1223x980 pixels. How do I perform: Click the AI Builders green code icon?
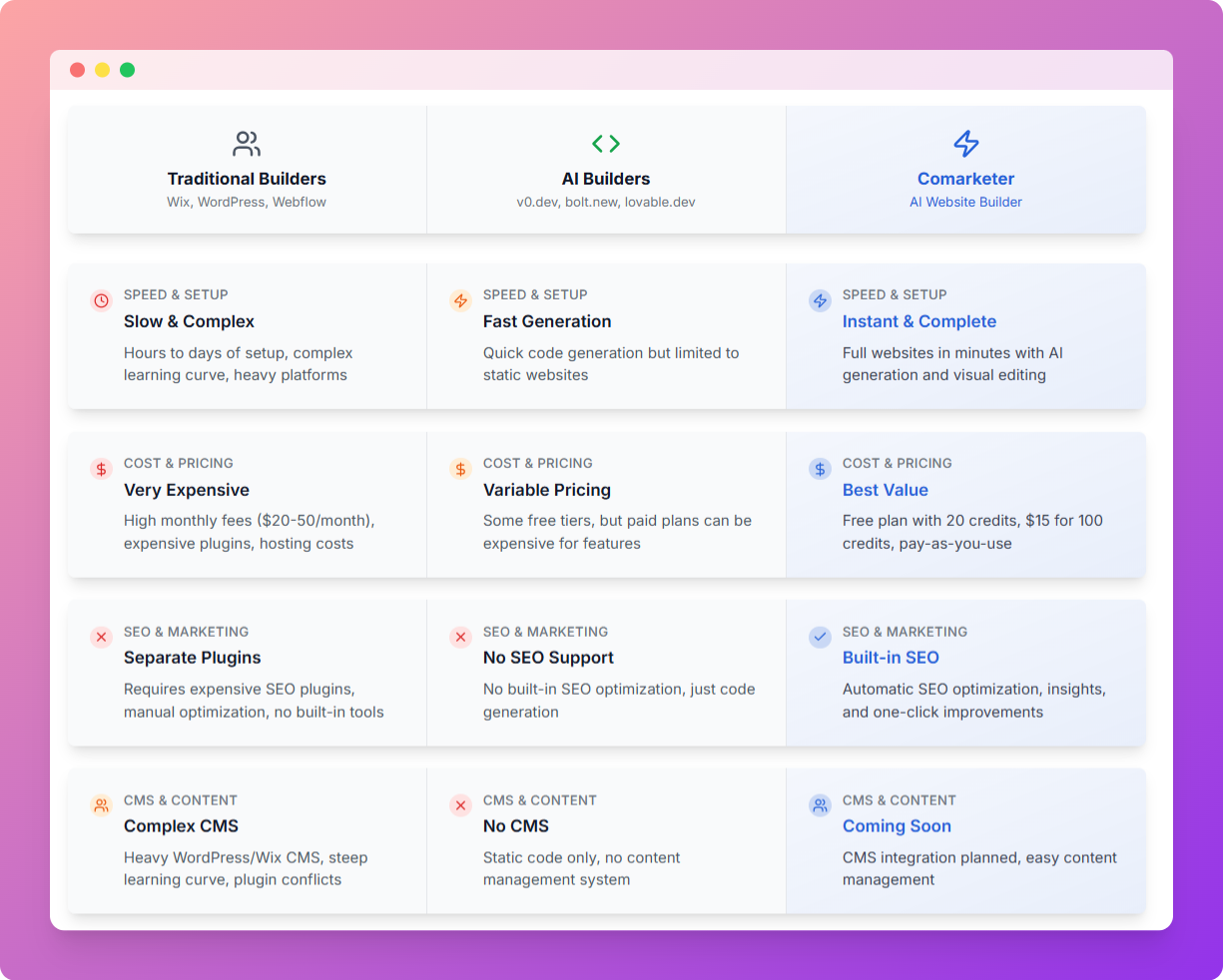[606, 144]
